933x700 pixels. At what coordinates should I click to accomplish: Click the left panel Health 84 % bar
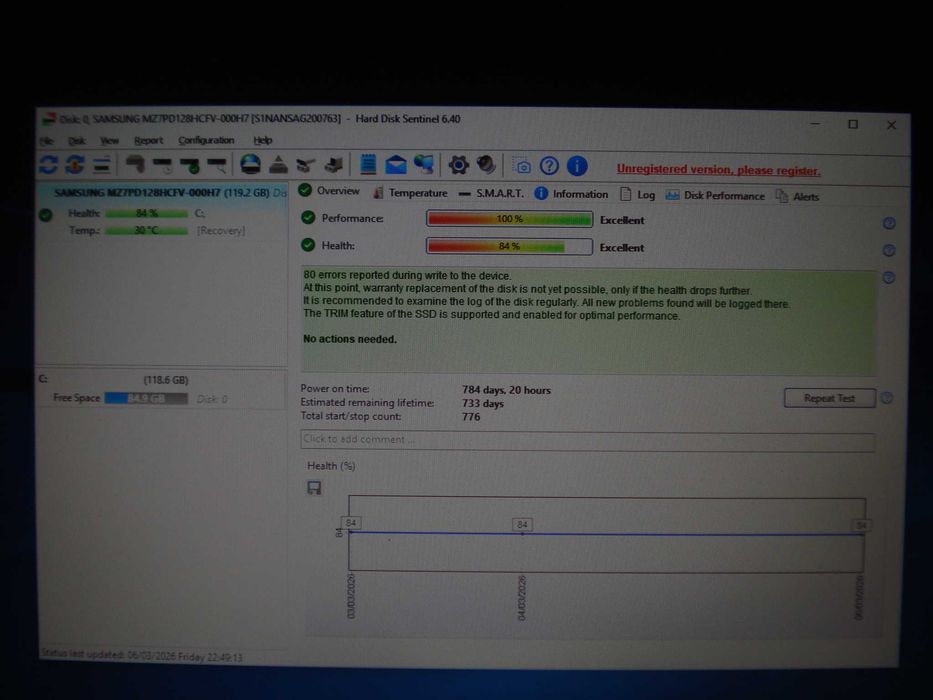click(146, 213)
